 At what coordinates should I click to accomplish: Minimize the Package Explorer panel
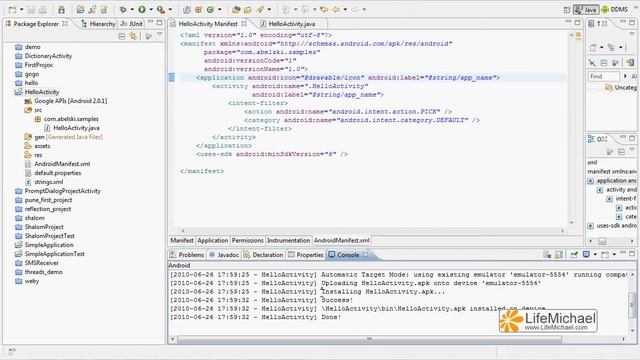click(x=151, y=22)
